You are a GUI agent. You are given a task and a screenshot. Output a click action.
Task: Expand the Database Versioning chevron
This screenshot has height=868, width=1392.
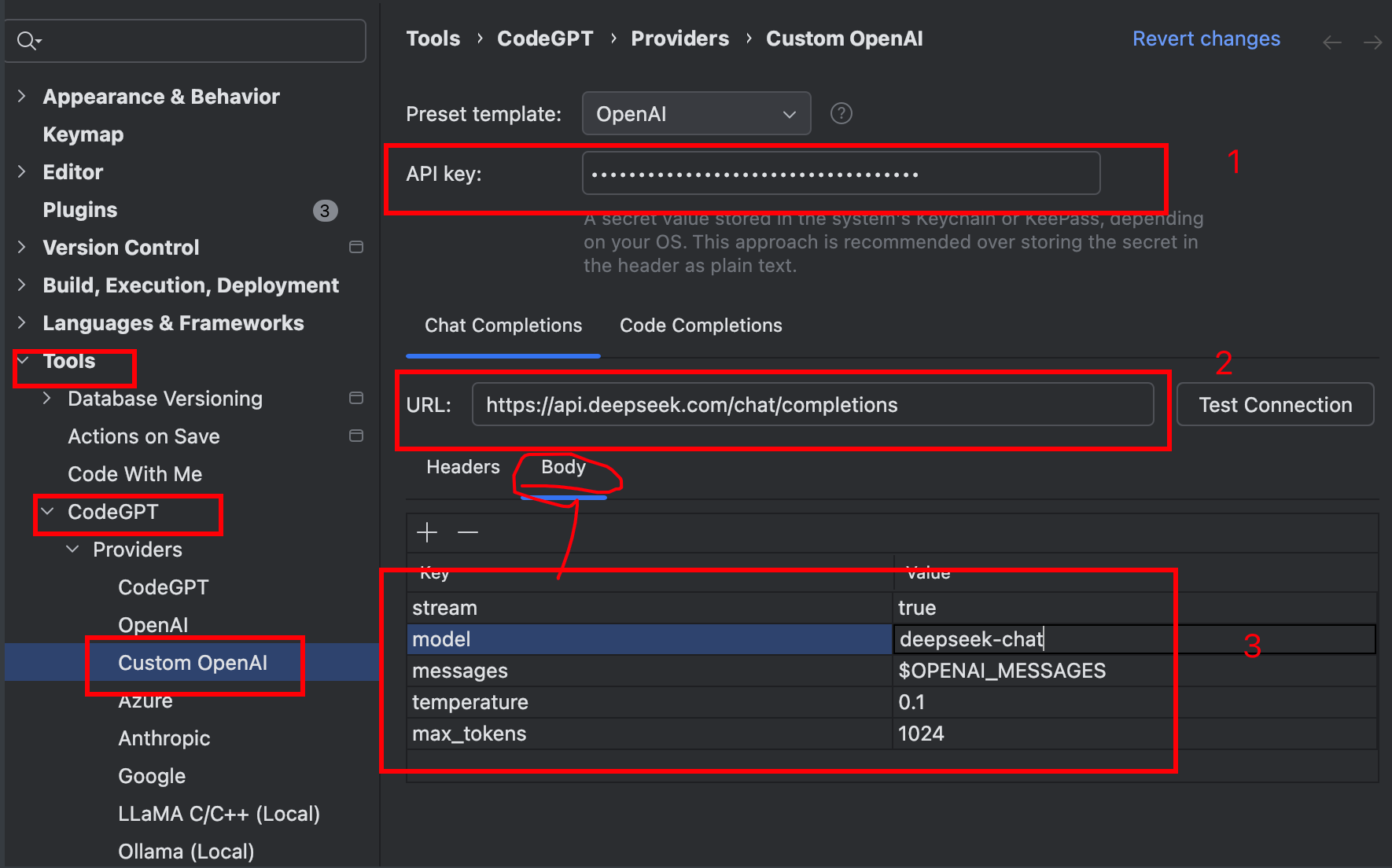pyautogui.click(x=47, y=398)
